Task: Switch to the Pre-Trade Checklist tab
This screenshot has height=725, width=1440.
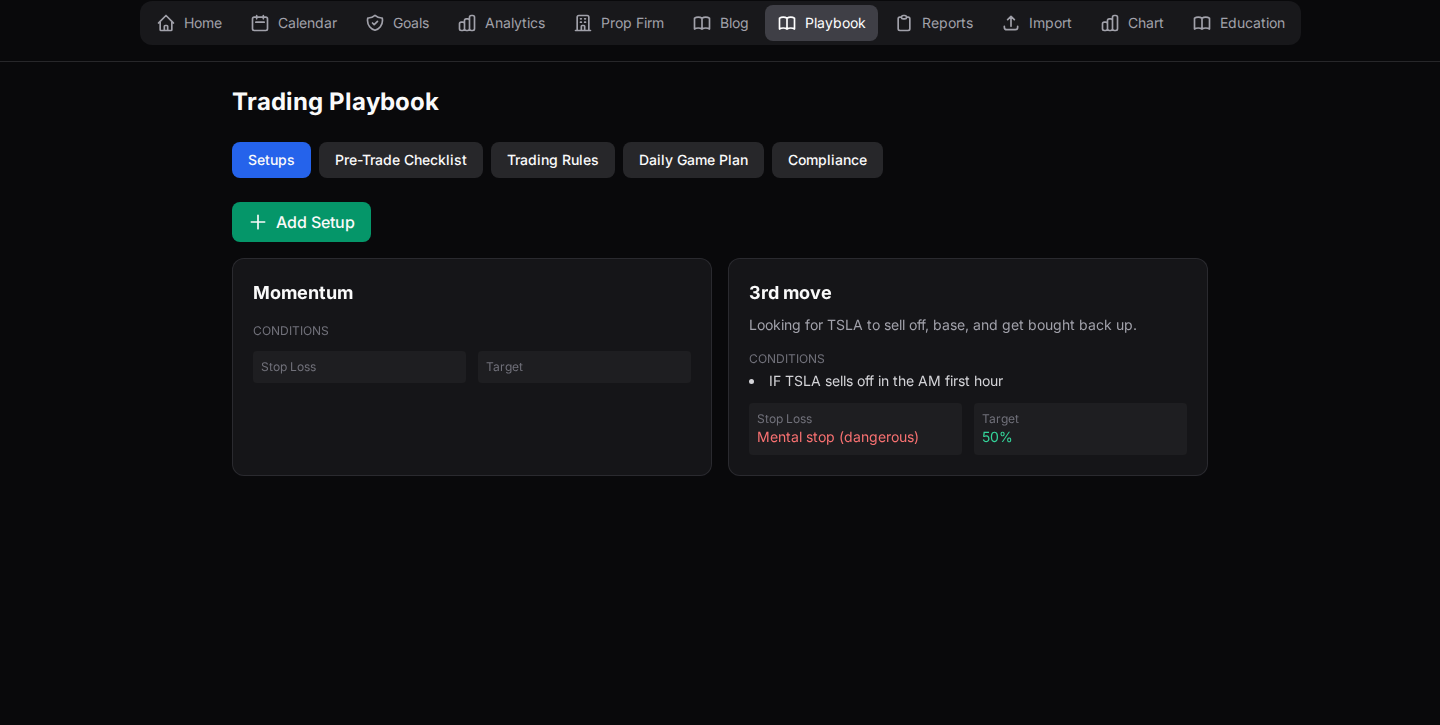Action: 400,160
